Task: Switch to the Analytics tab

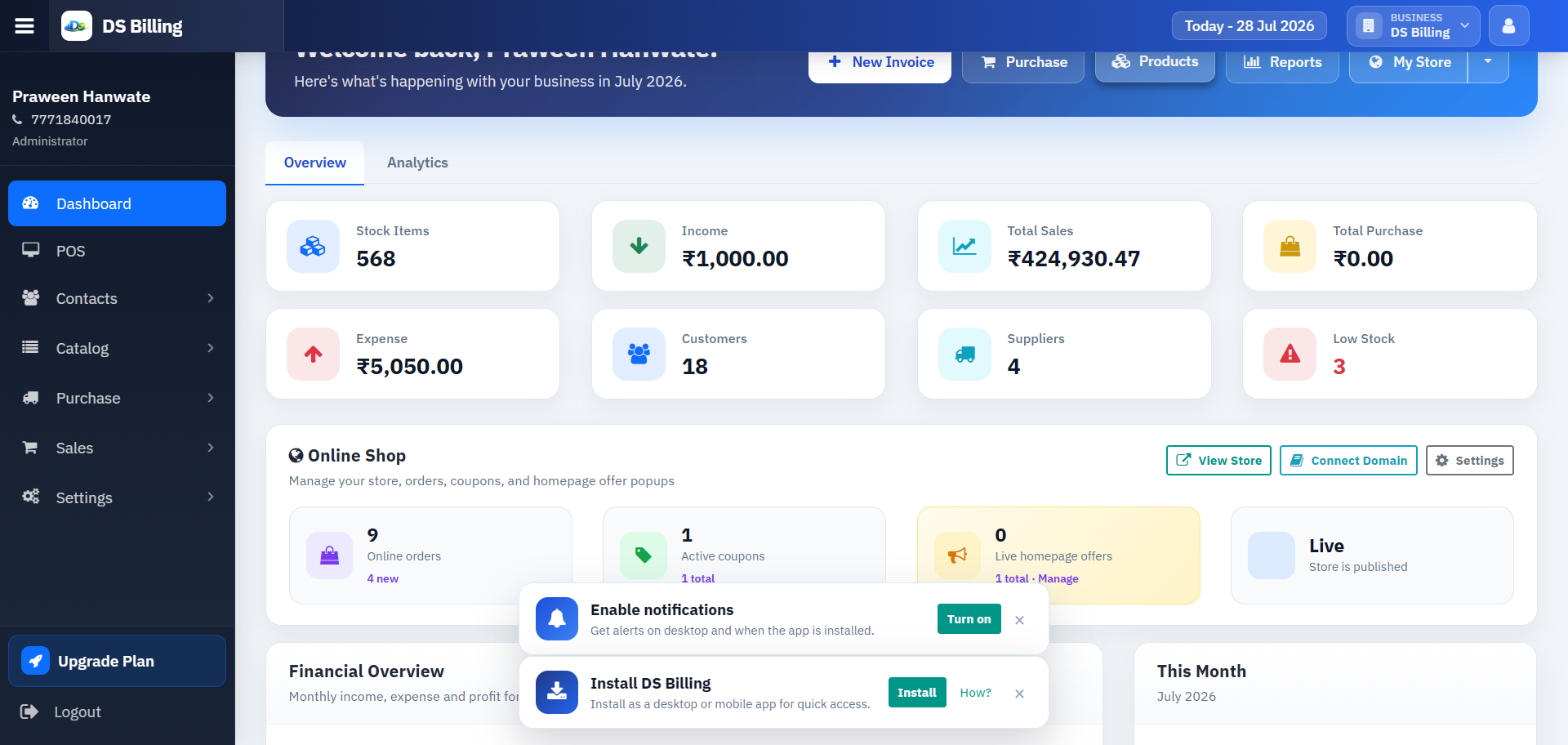Action: pyautogui.click(x=417, y=163)
